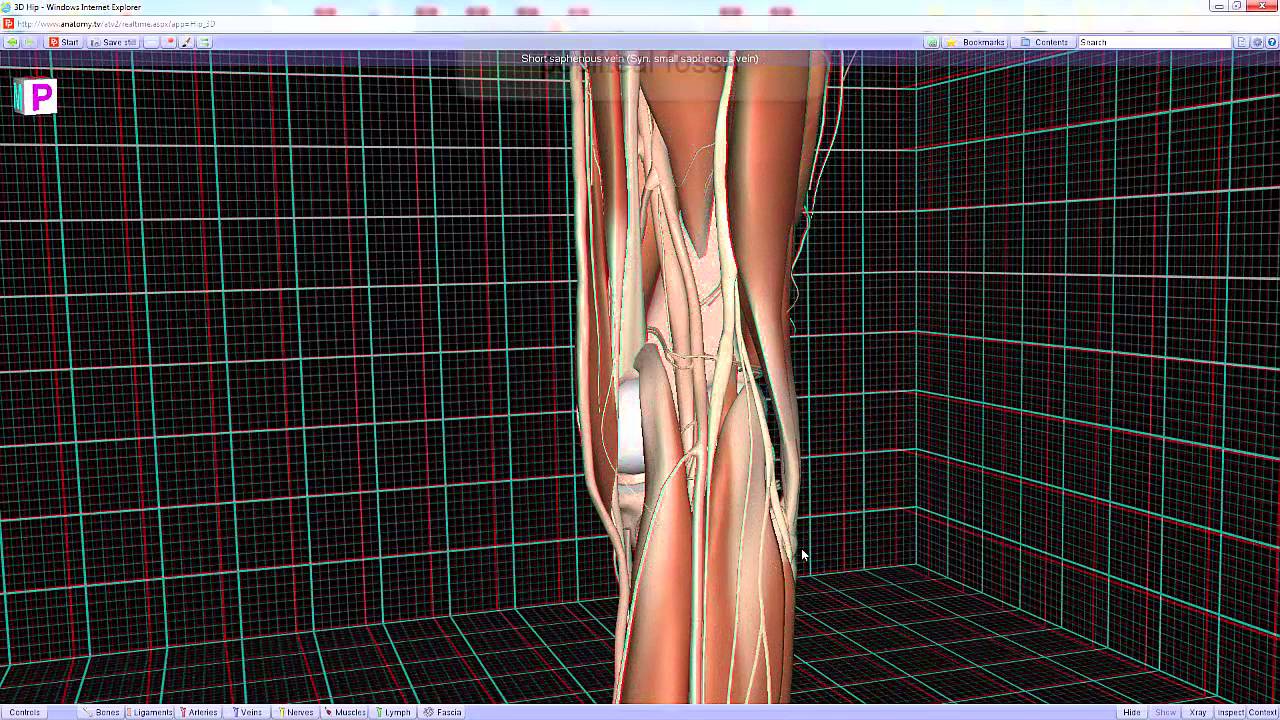The image size is (1280, 720).
Task: Click the pink P logo cube
Action: (x=36, y=97)
